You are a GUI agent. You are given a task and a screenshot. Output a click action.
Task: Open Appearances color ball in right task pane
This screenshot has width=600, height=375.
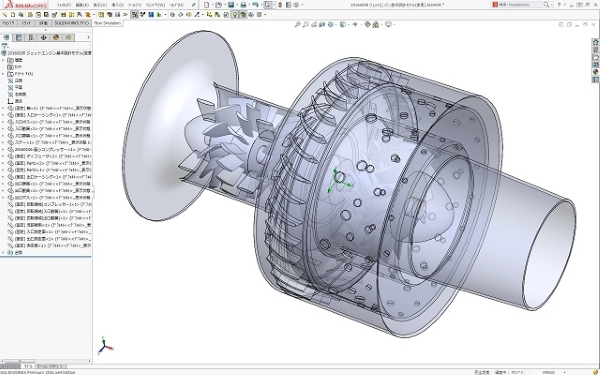595,72
